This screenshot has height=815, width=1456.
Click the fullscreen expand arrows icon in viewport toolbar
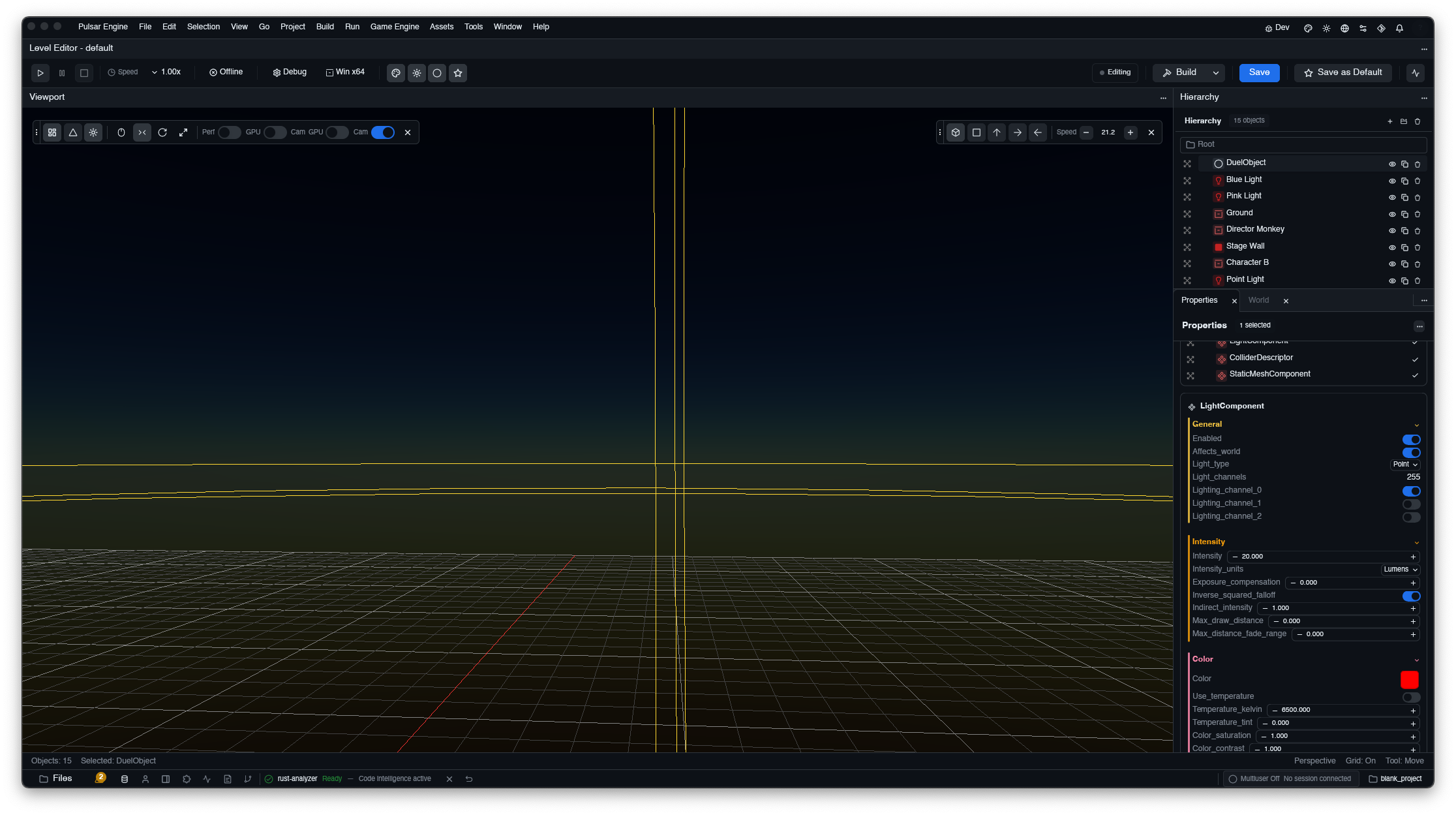(x=183, y=132)
